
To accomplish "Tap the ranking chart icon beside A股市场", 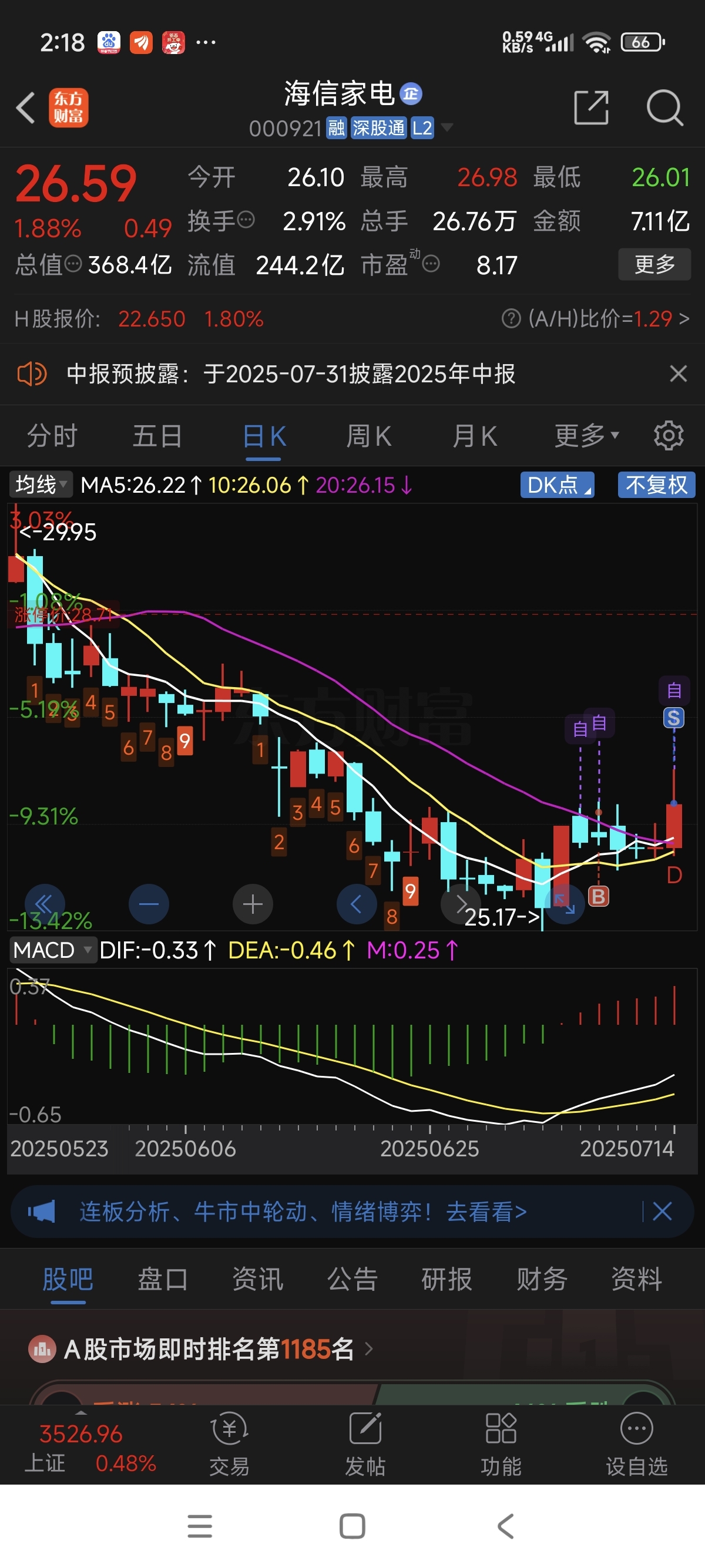I will (42, 1350).
